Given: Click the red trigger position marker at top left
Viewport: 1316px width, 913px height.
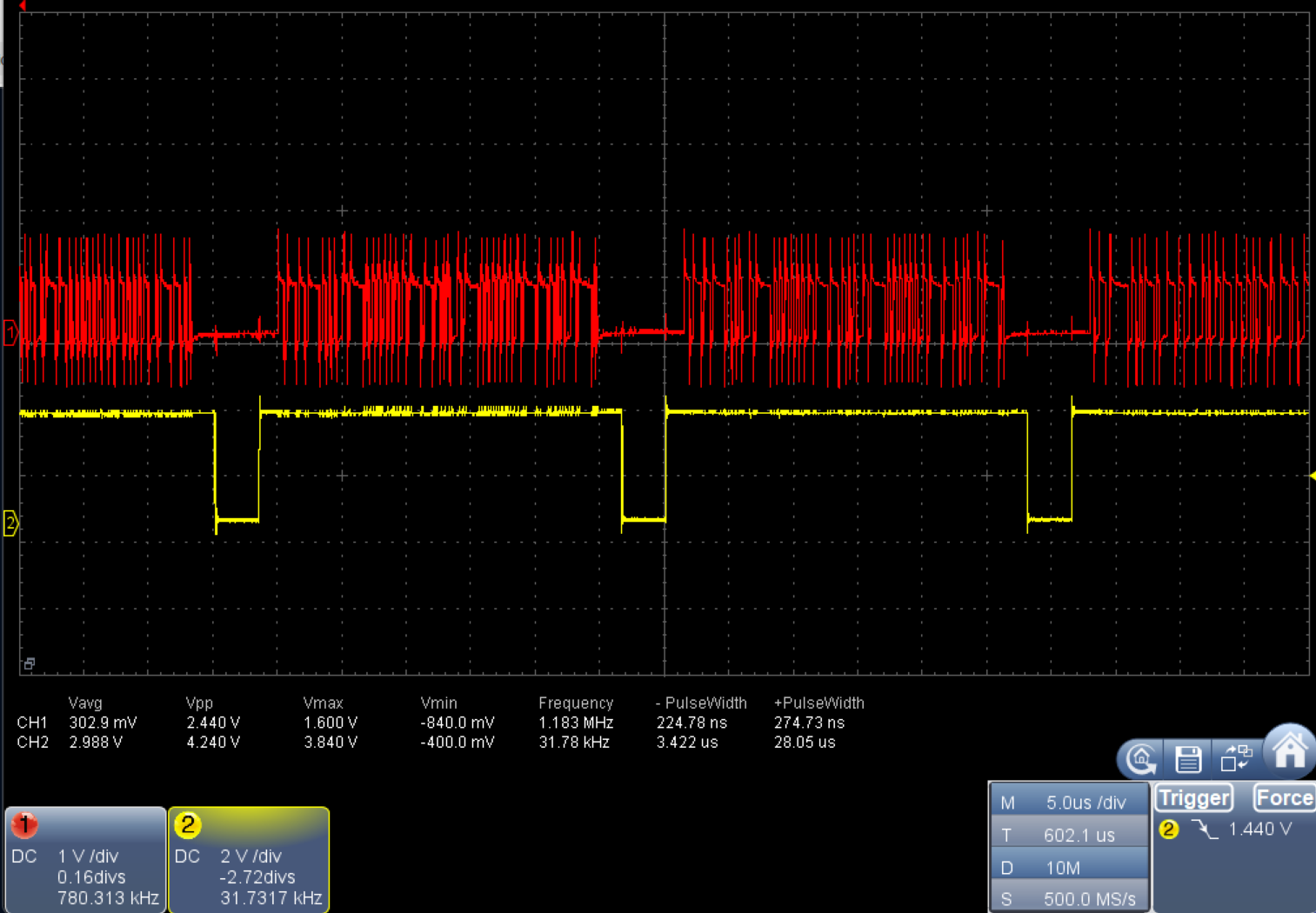Looking at the screenshot, I should click(x=23, y=5).
